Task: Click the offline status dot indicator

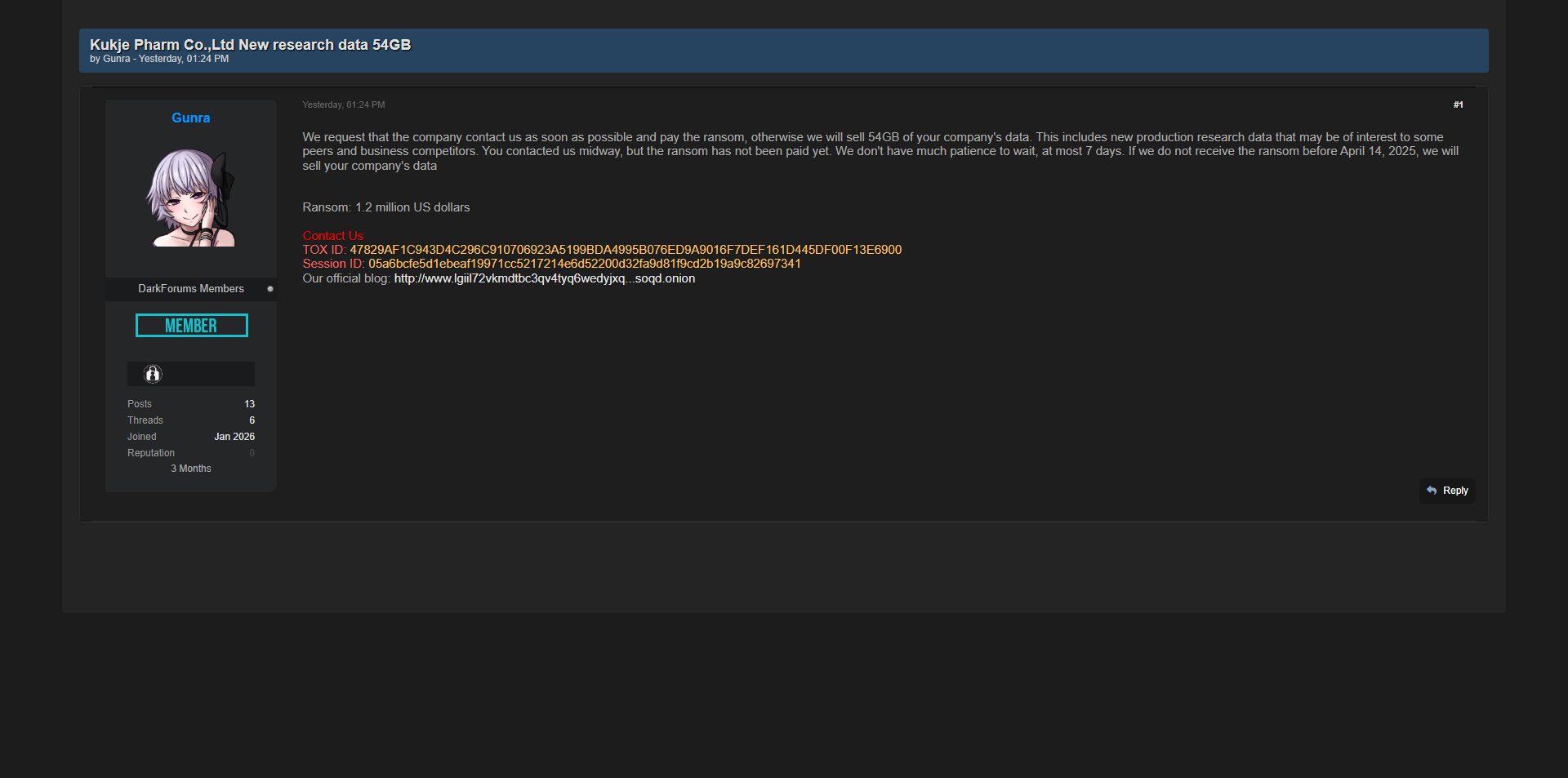Action: click(x=270, y=289)
